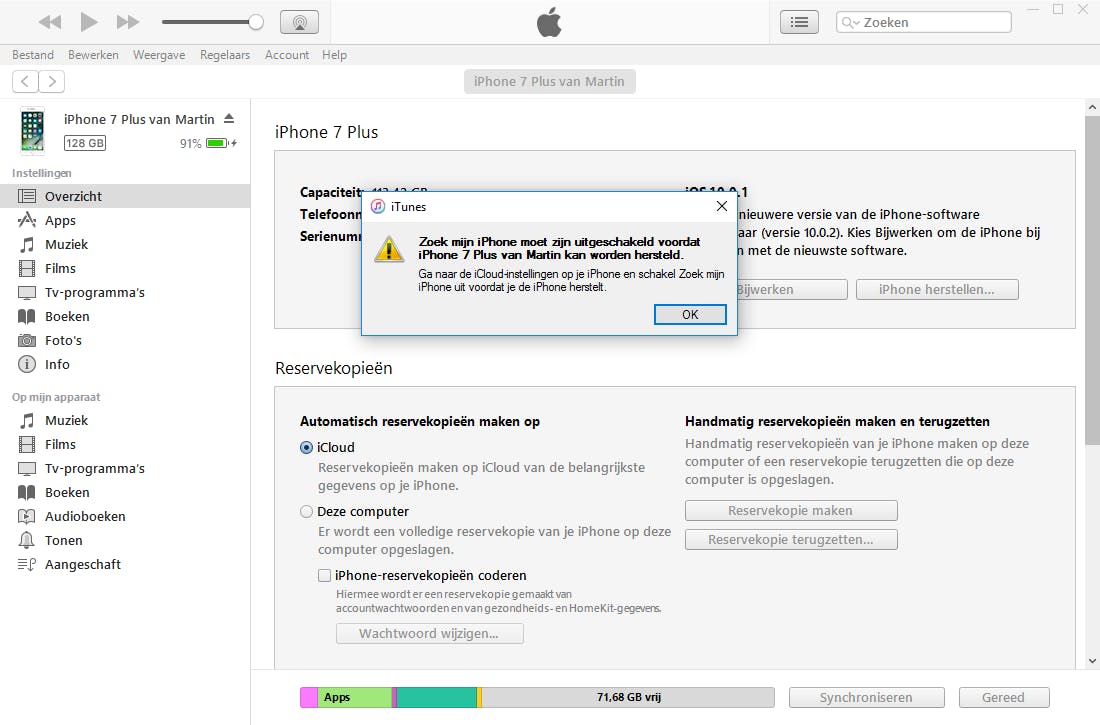
Task: Click the Reservekopie maken button
Action: (x=791, y=510)
